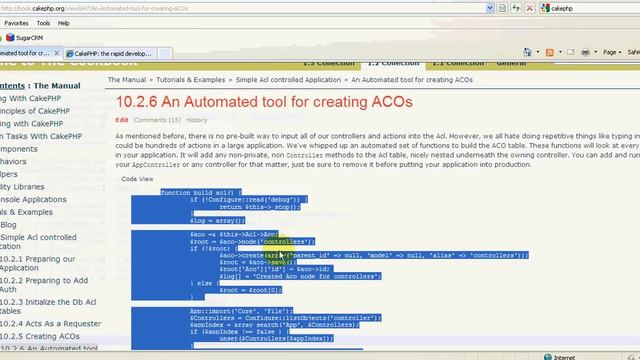This screenshot has height=360, width=640.
Task: Expand the Print dropdown arrow
Action: [596, 52]
